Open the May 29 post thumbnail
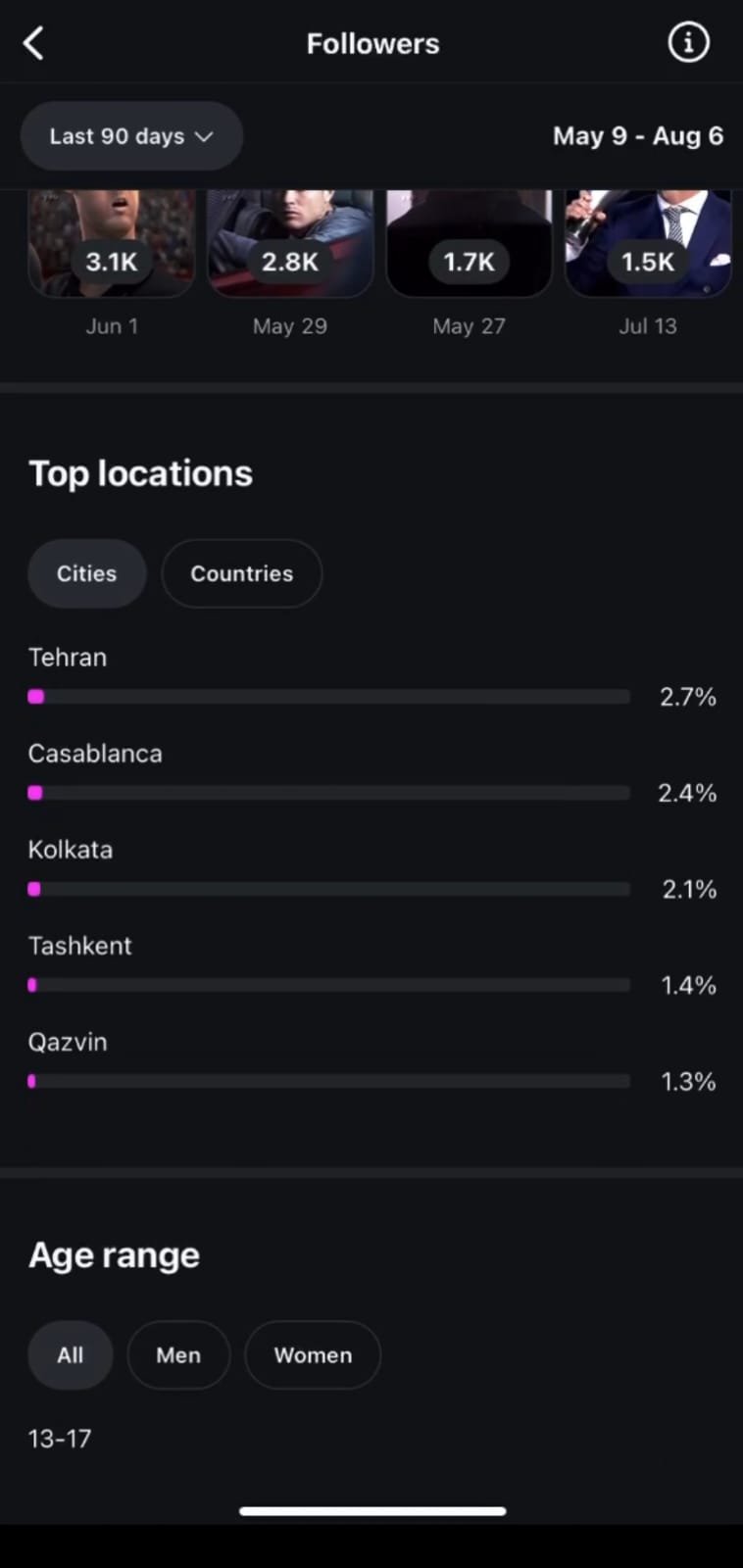 pyautogui.click(x=290, y=243)
